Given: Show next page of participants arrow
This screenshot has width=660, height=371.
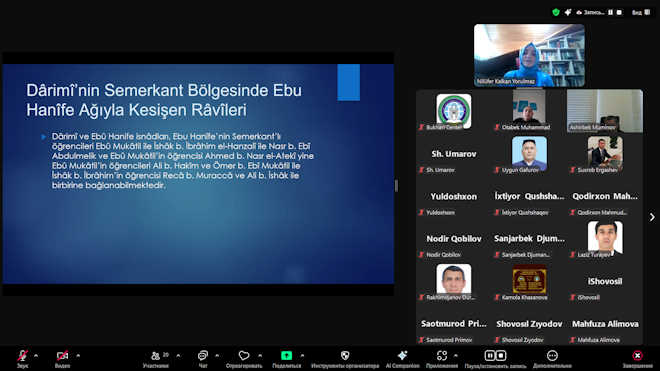Looking at the screenshot, I should (x=652, y=217).
